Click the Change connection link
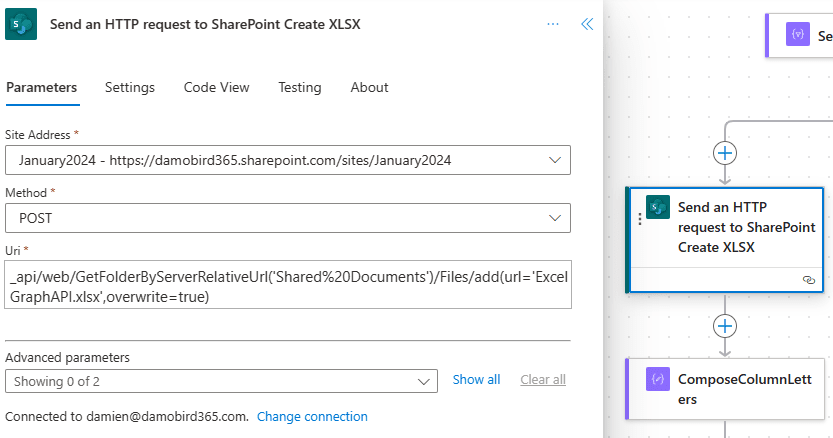This screenshot has width=833, height=438. point(312,416)
